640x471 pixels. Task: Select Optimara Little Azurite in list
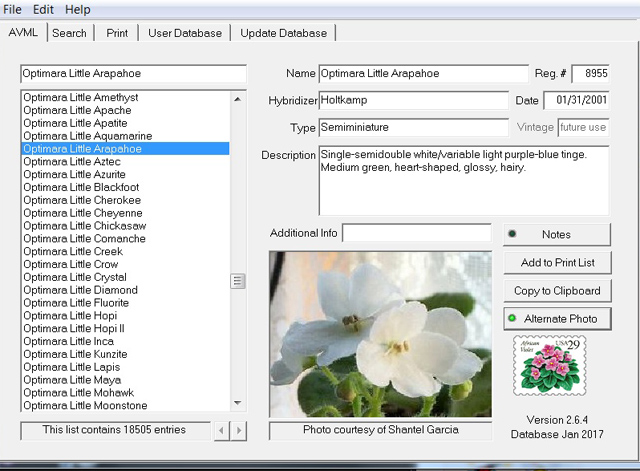125,174
